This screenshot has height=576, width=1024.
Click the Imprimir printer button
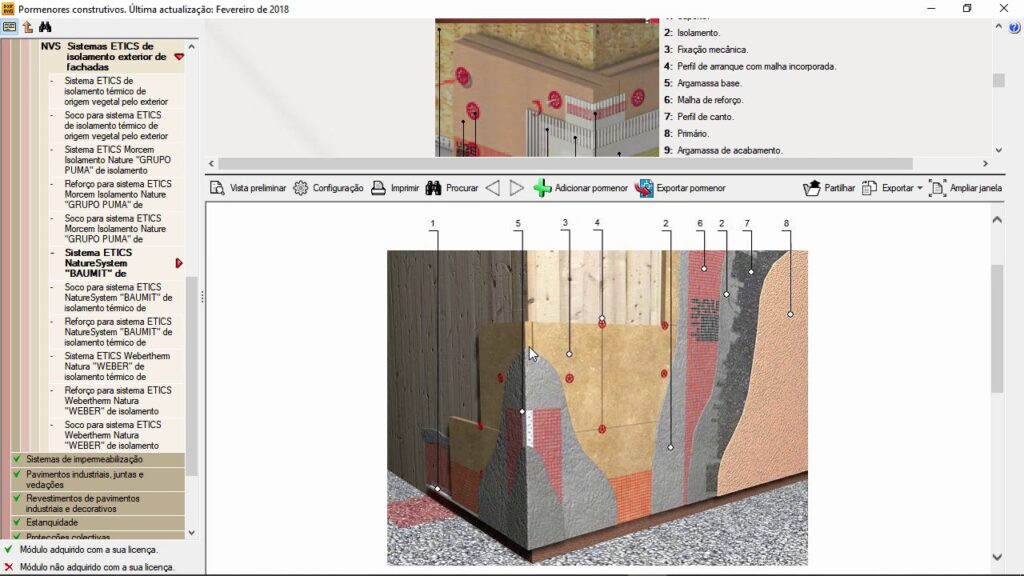click(395, 188)
